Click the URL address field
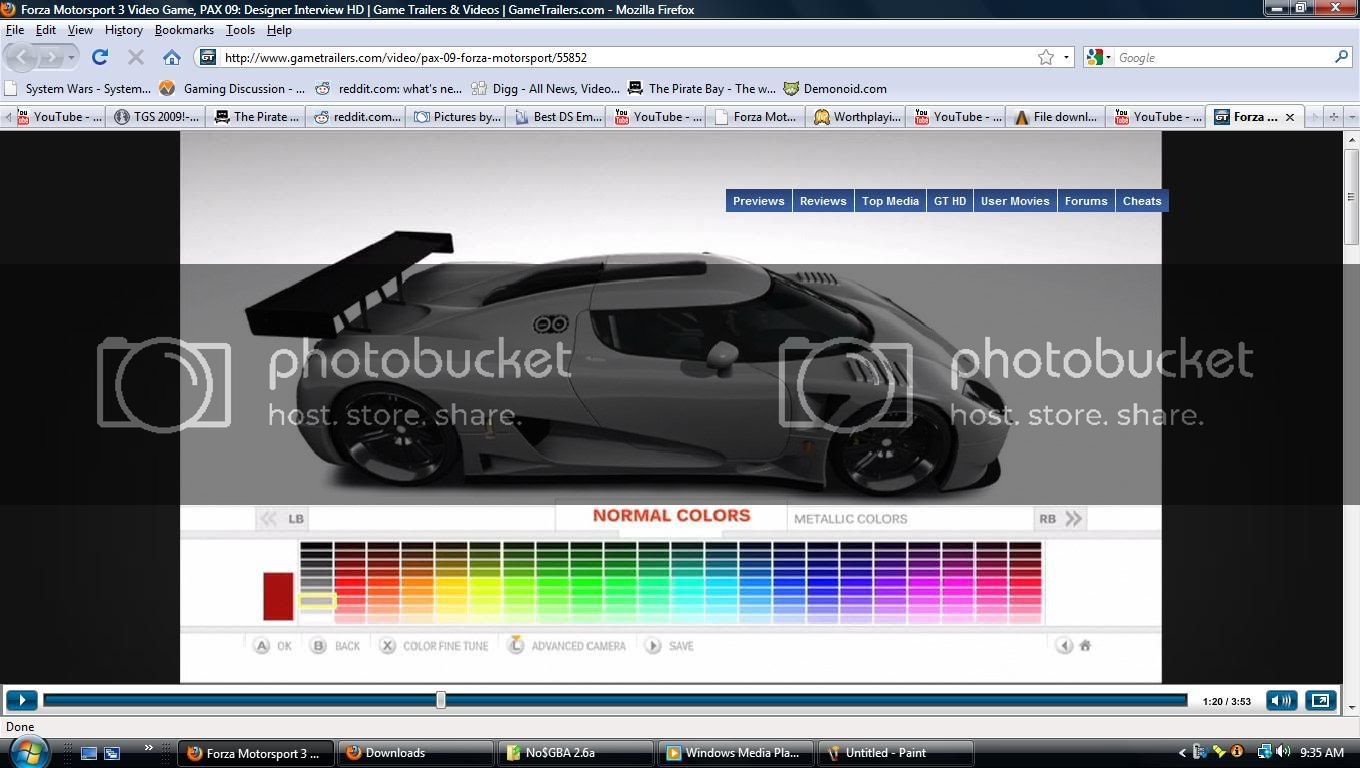 coord(627,57)
